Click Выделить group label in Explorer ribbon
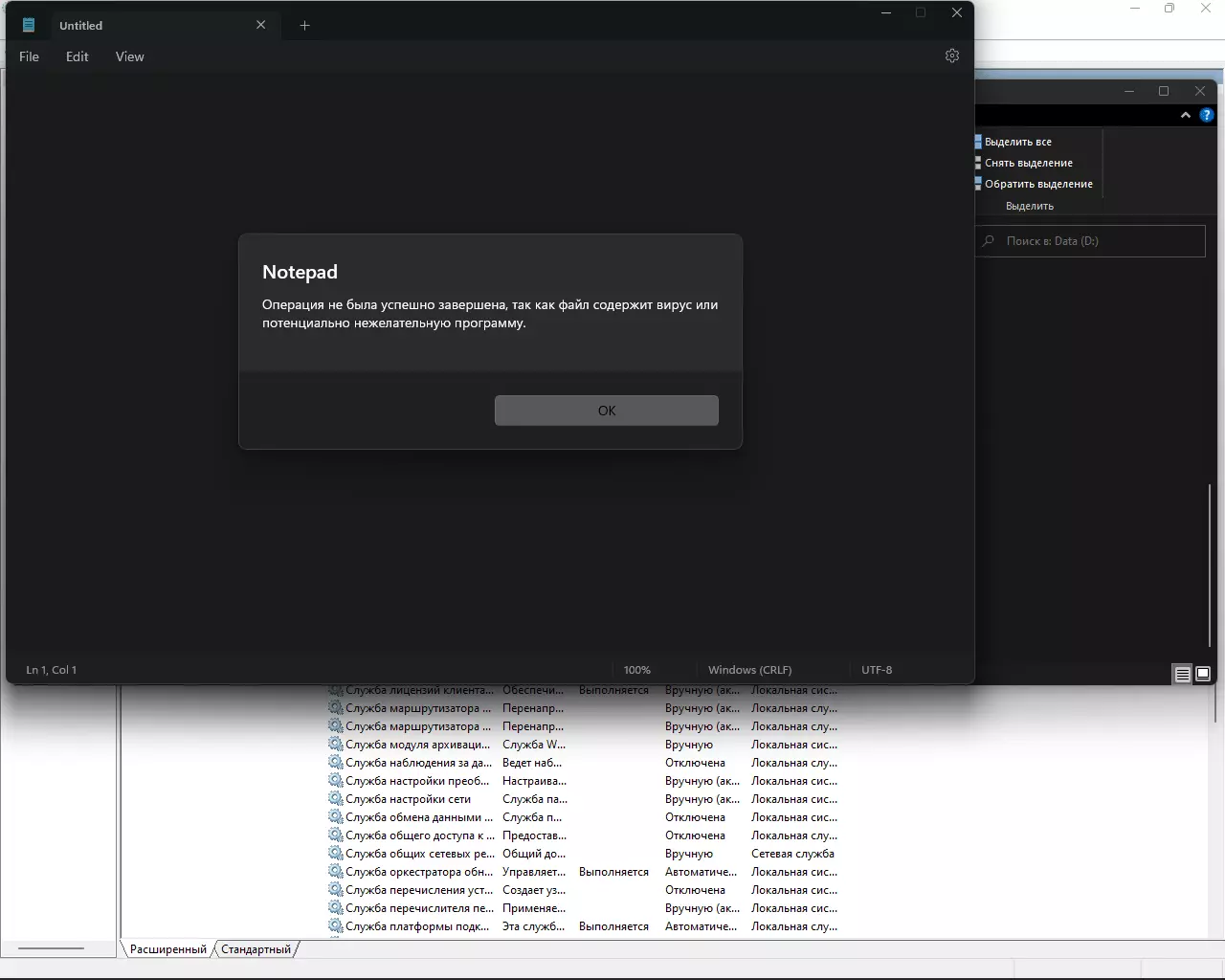 1030,206
